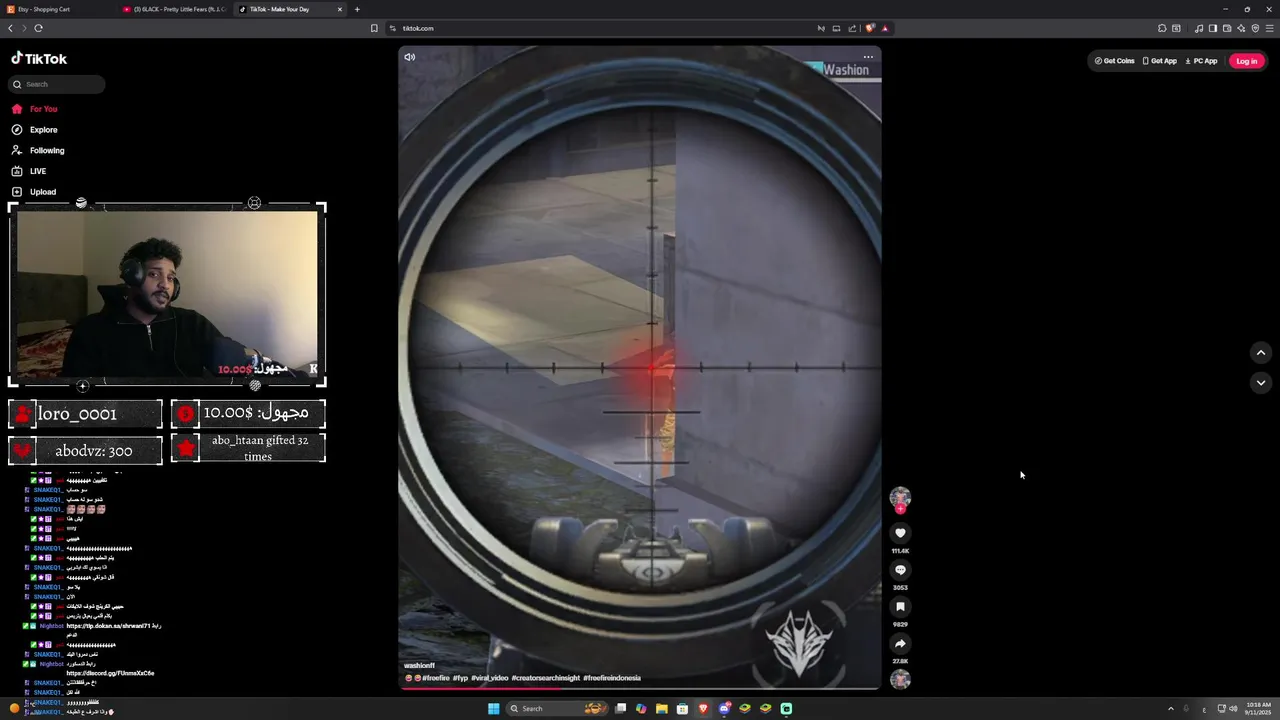The image size is (1280, 720).
Task: Open a new browser tab
Action: coord(357,9)
